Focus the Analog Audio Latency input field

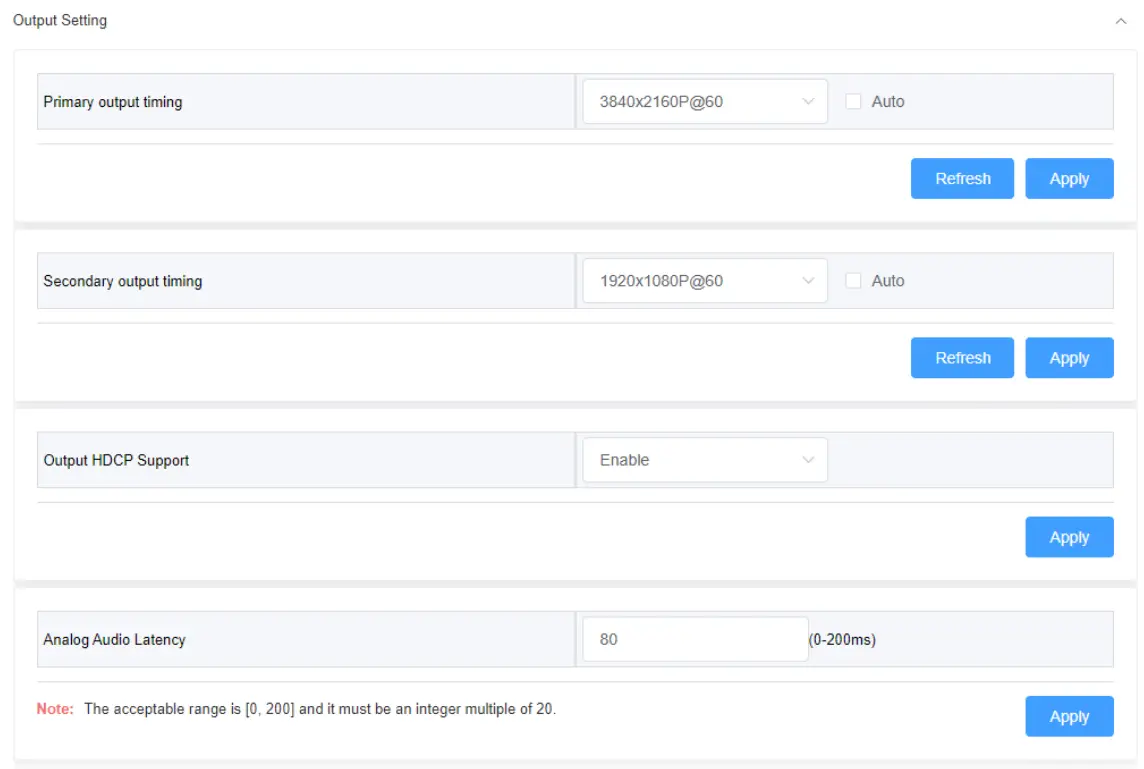pos(695,639)
